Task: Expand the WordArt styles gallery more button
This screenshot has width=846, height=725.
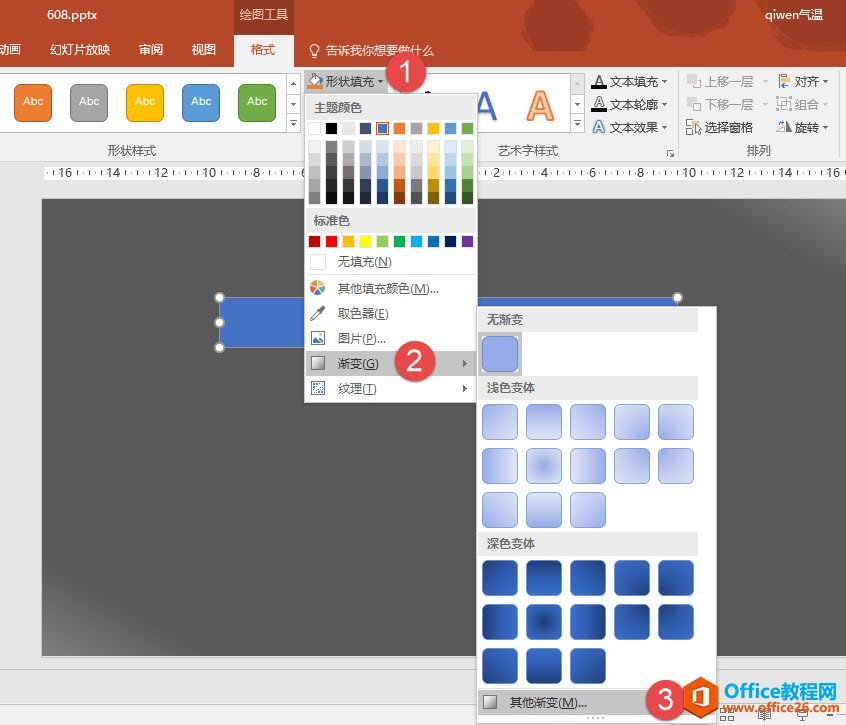Action: [x=577, y=124]
